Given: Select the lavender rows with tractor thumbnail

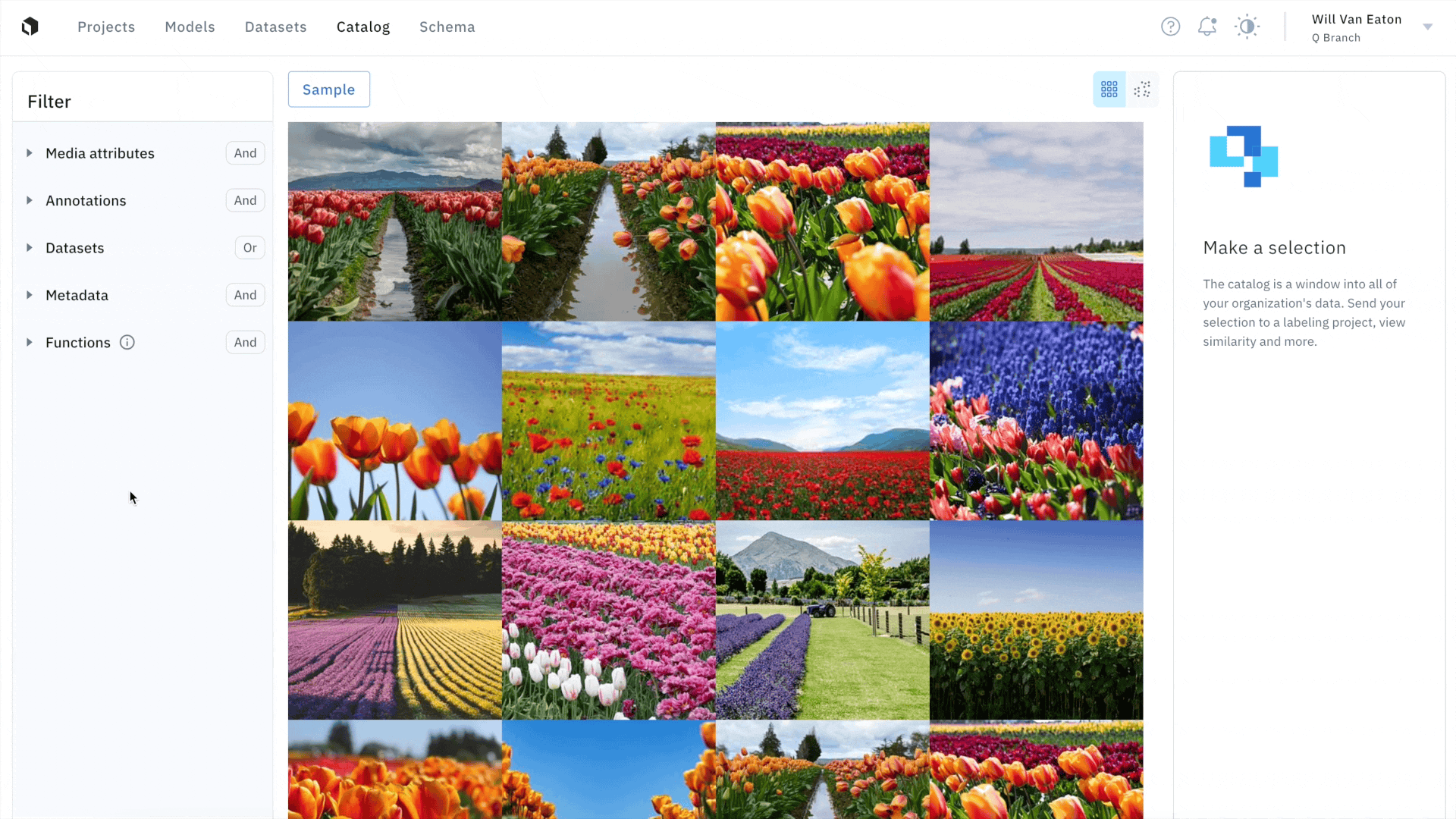Looking at the screenshot, I should tap(822, 620).
